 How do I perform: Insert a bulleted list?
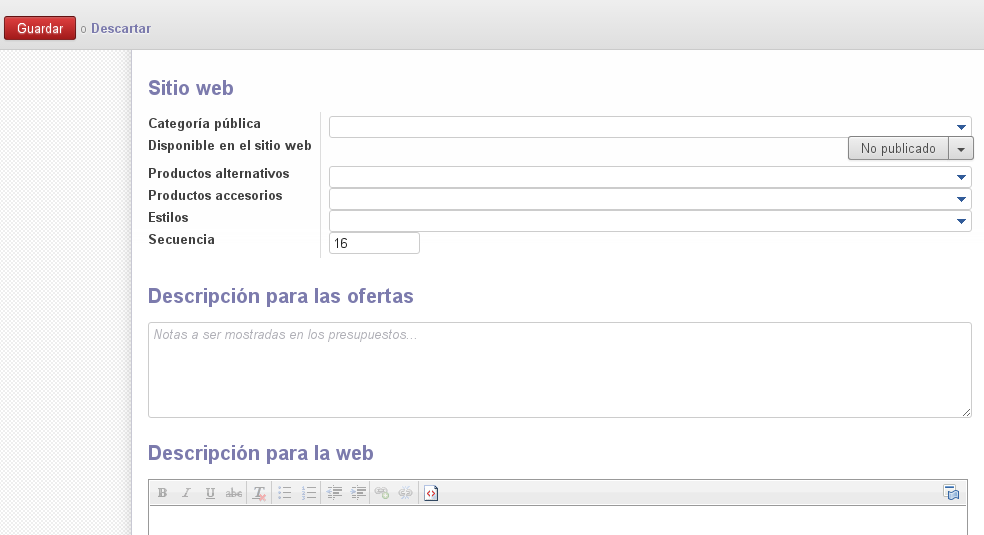click(285, 493)
